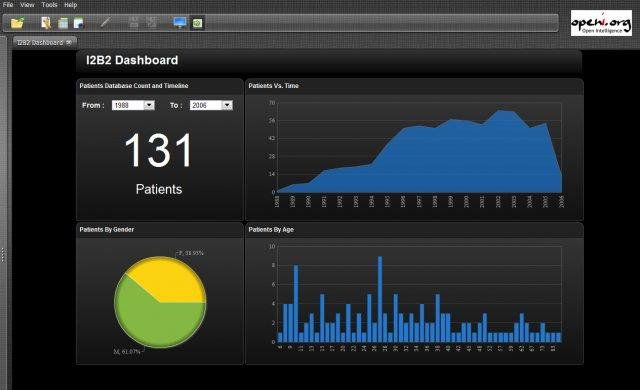This screenshot has width=640, height=390.
Task: Open the From year dropdown arrow
Action: coord(149,105)
